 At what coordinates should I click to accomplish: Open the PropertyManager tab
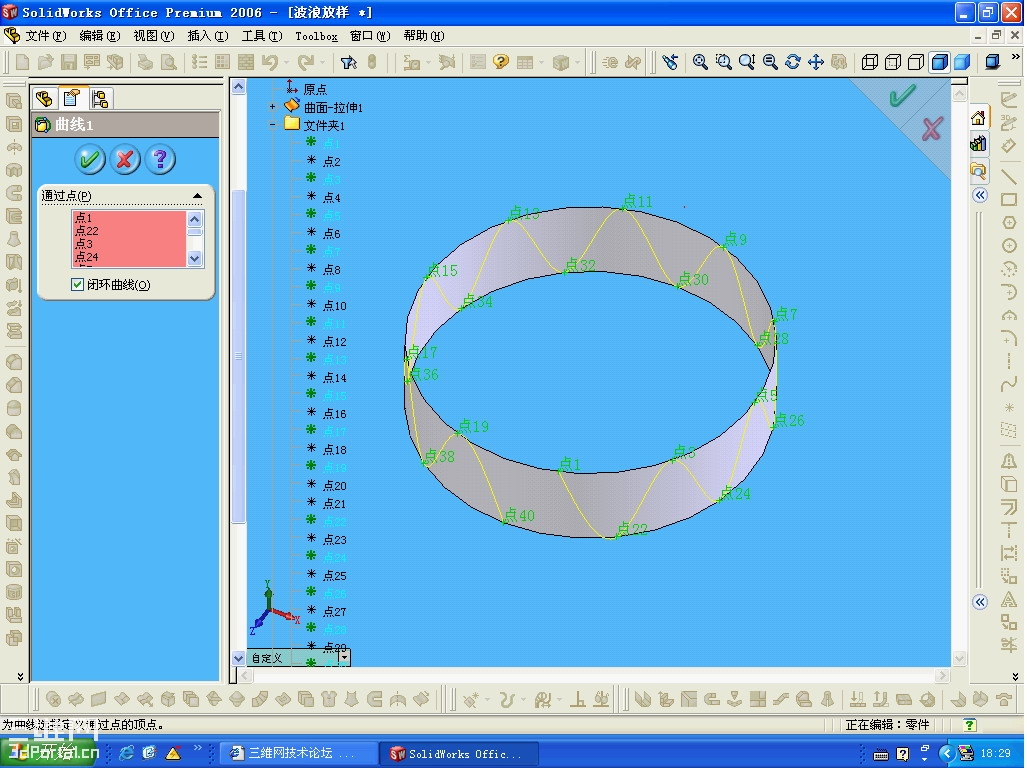71,99
